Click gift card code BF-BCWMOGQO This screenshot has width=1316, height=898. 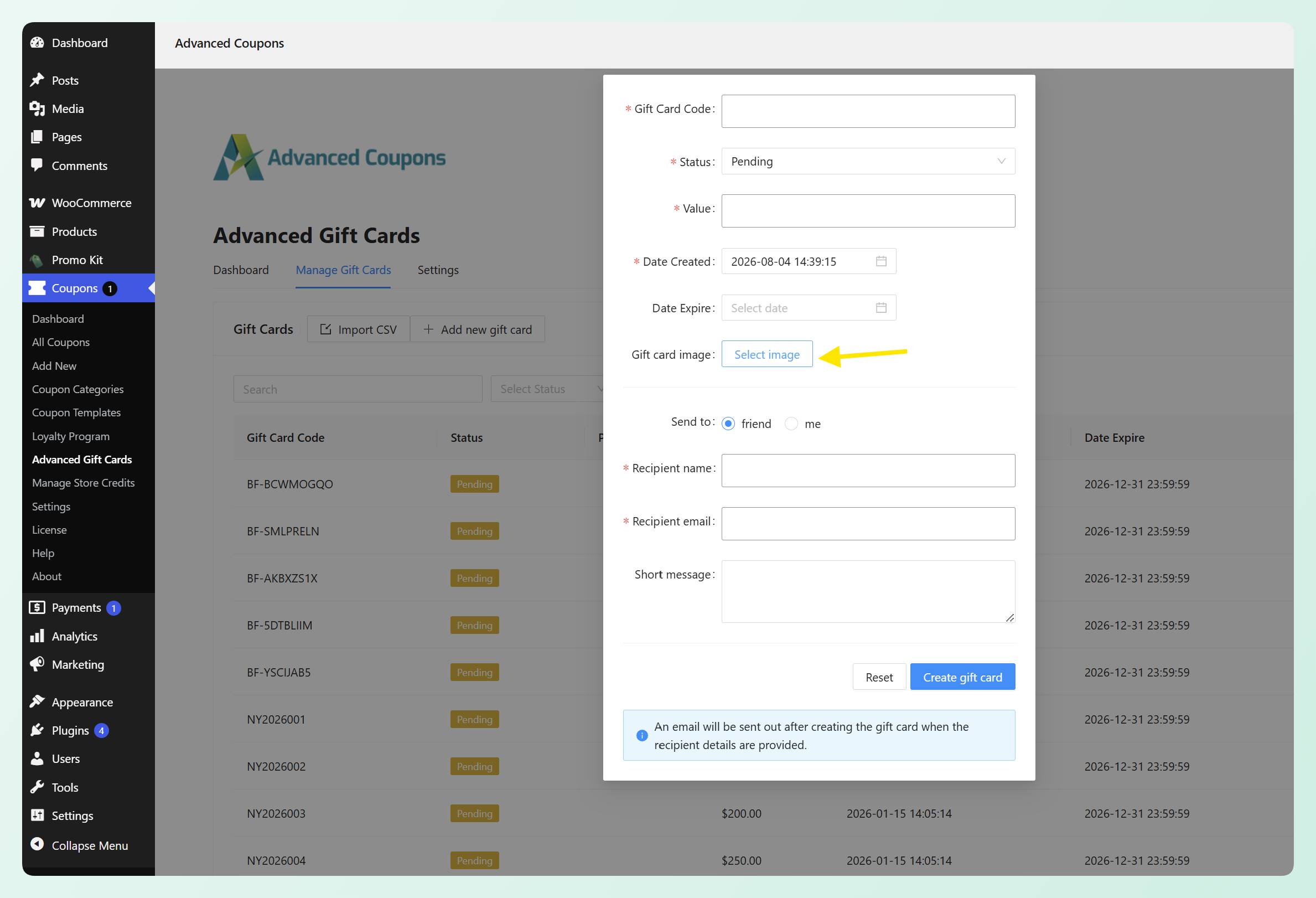[x=289, y=484]
